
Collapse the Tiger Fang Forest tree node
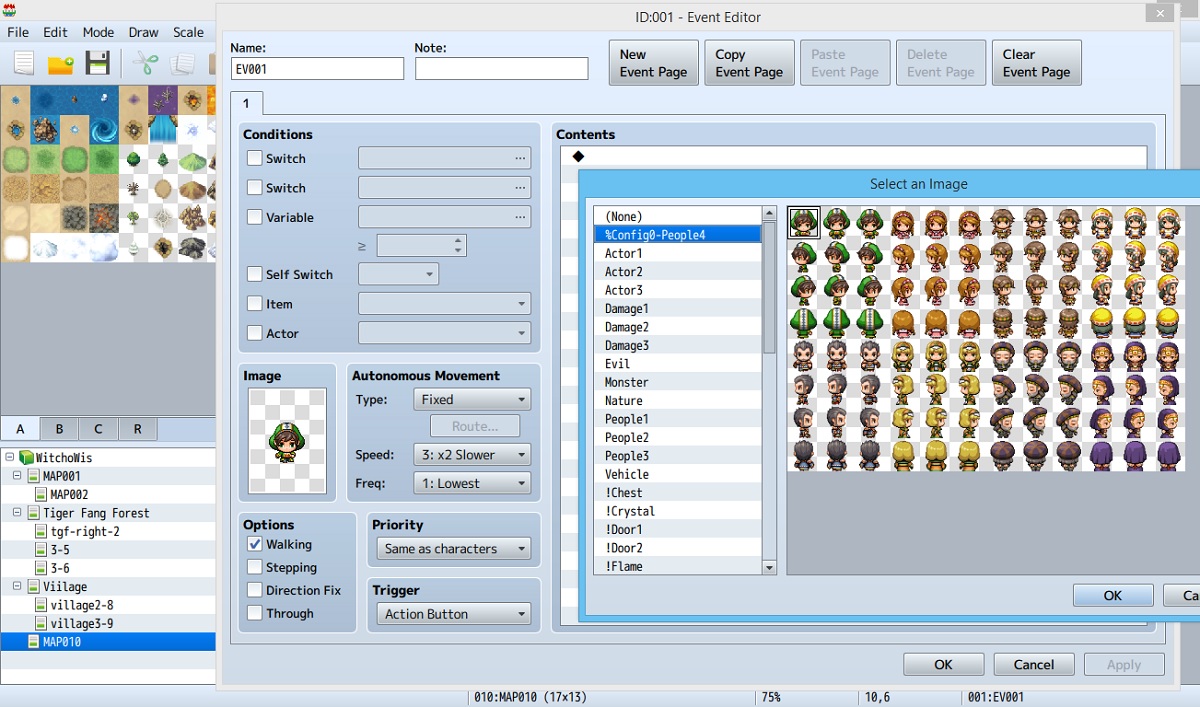click(17, 513)
